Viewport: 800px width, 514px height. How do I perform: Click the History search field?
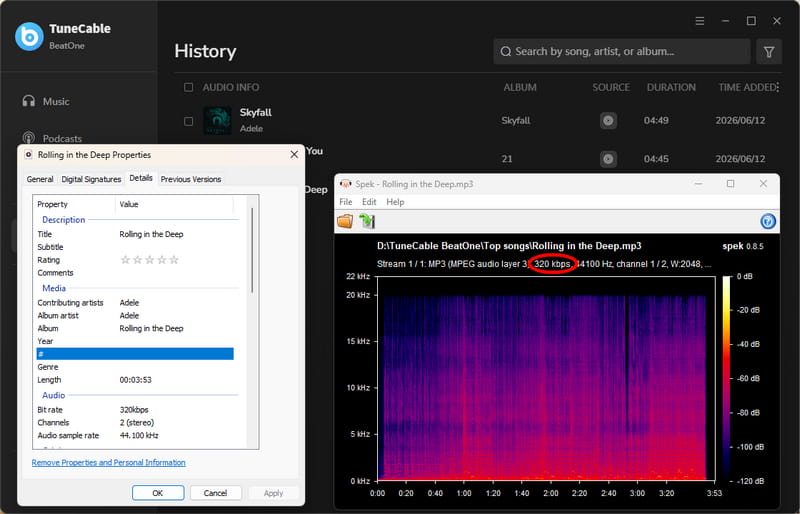[621, 52]
